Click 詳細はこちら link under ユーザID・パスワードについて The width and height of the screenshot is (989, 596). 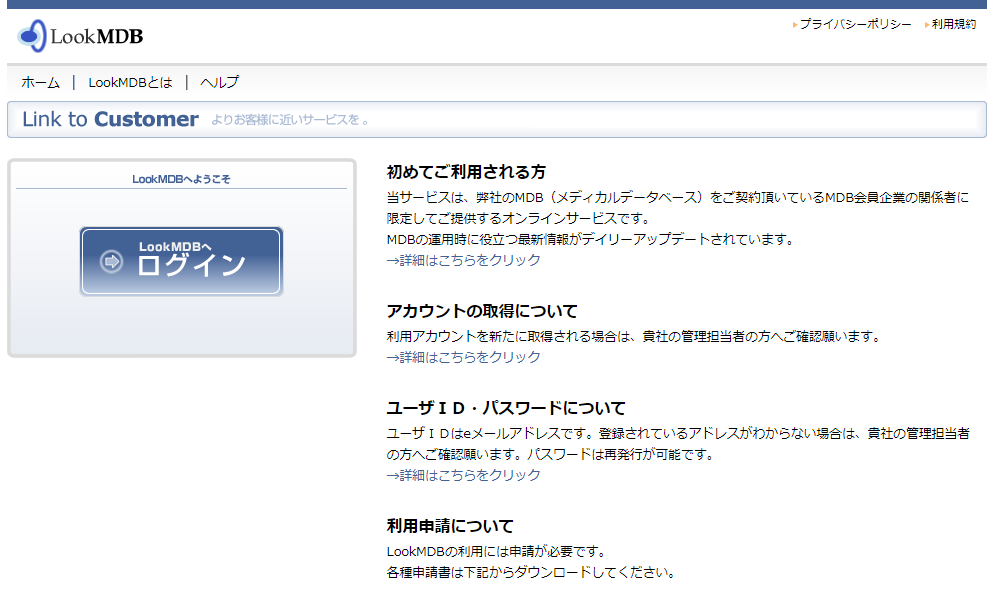[x=464, y=476]
